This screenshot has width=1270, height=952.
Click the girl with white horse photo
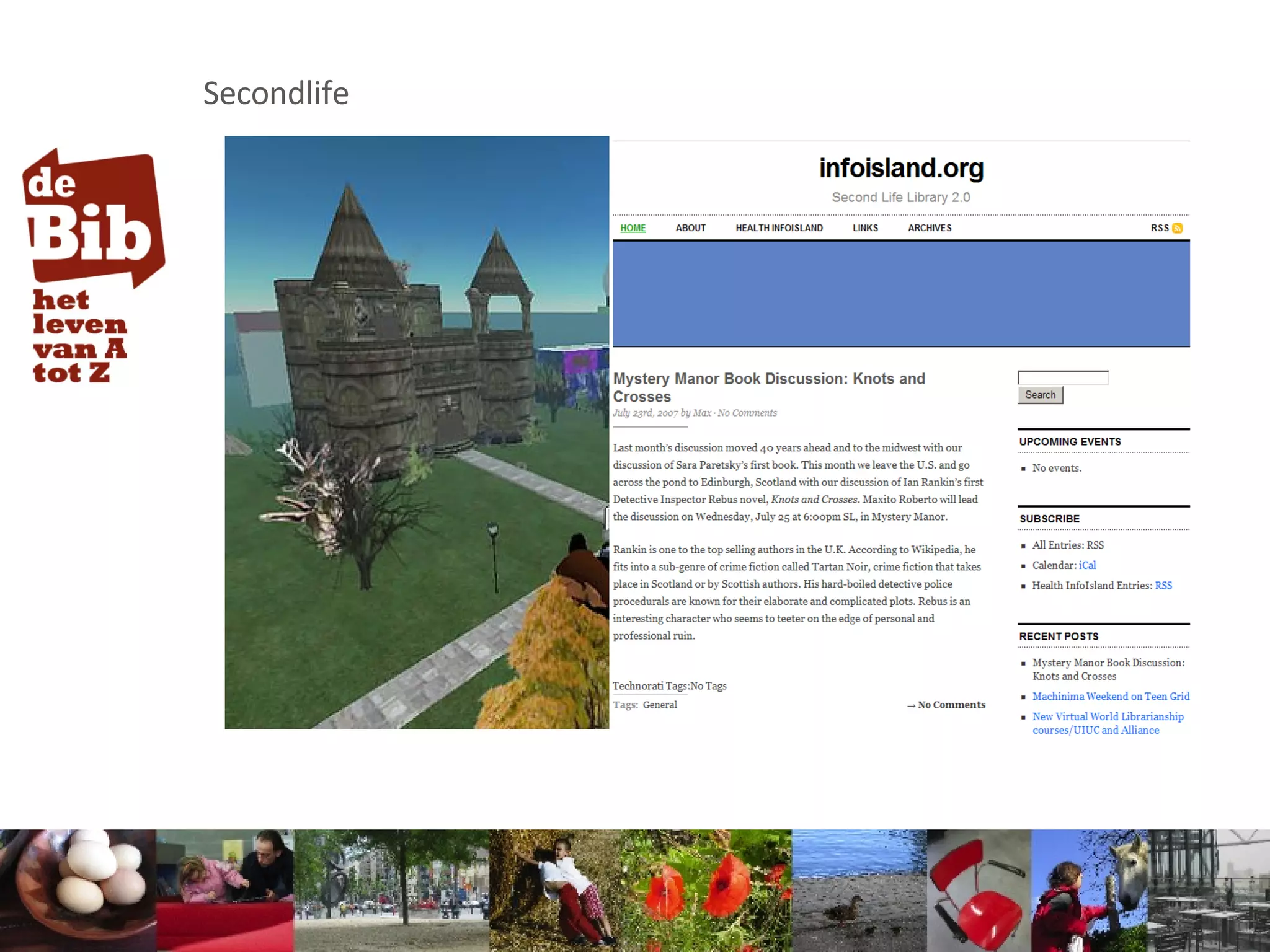point(1089,891)
